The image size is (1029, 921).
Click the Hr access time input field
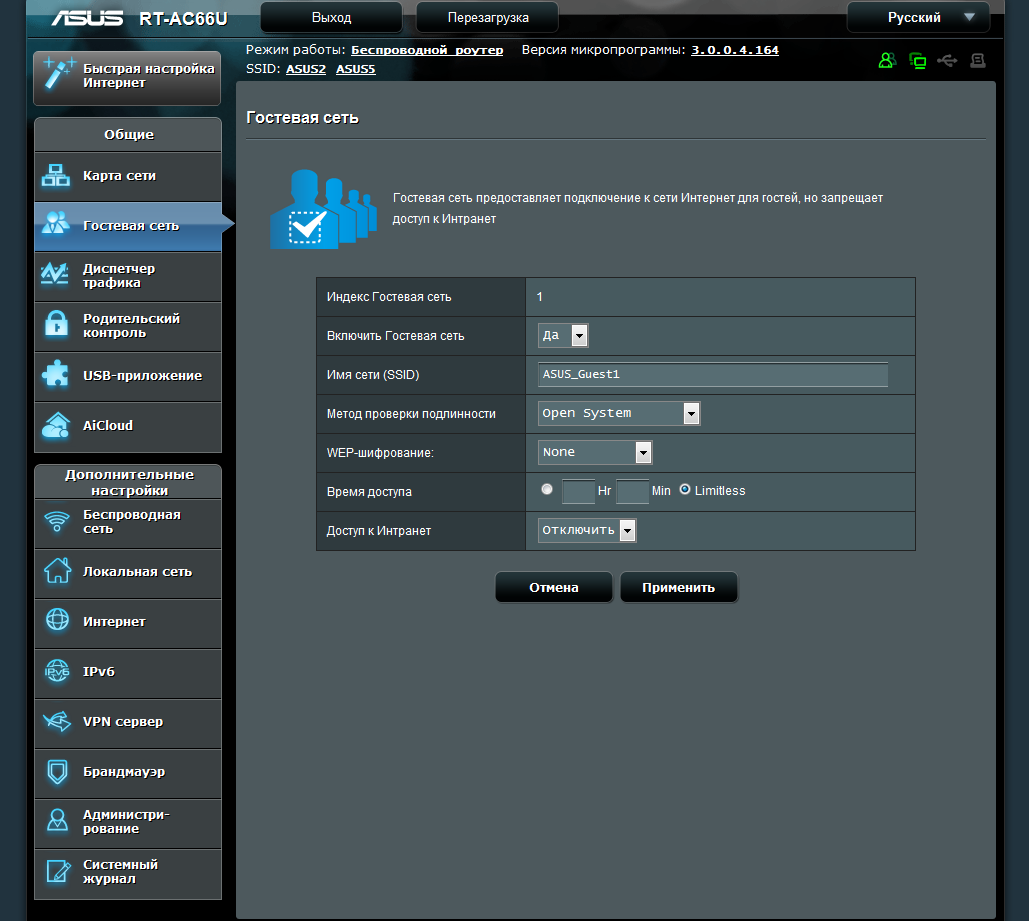pos(578,491)
